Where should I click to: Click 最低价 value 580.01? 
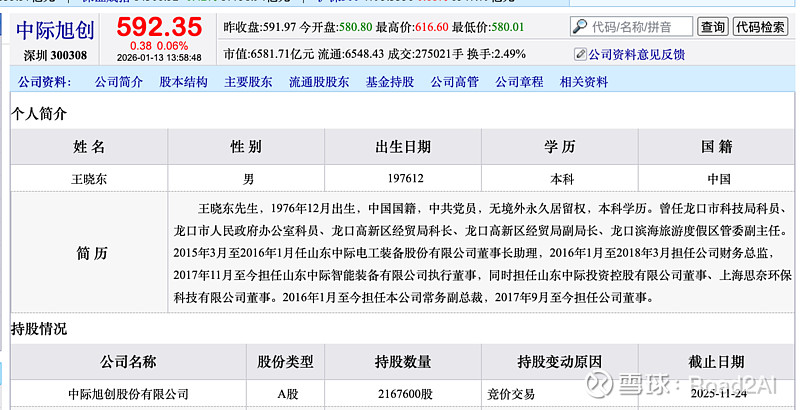(x=507, y=27)
